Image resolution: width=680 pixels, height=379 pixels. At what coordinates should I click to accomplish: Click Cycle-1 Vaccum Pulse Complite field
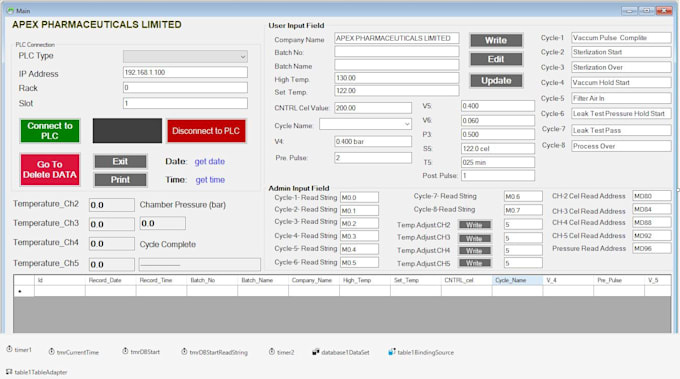[621, 38]
